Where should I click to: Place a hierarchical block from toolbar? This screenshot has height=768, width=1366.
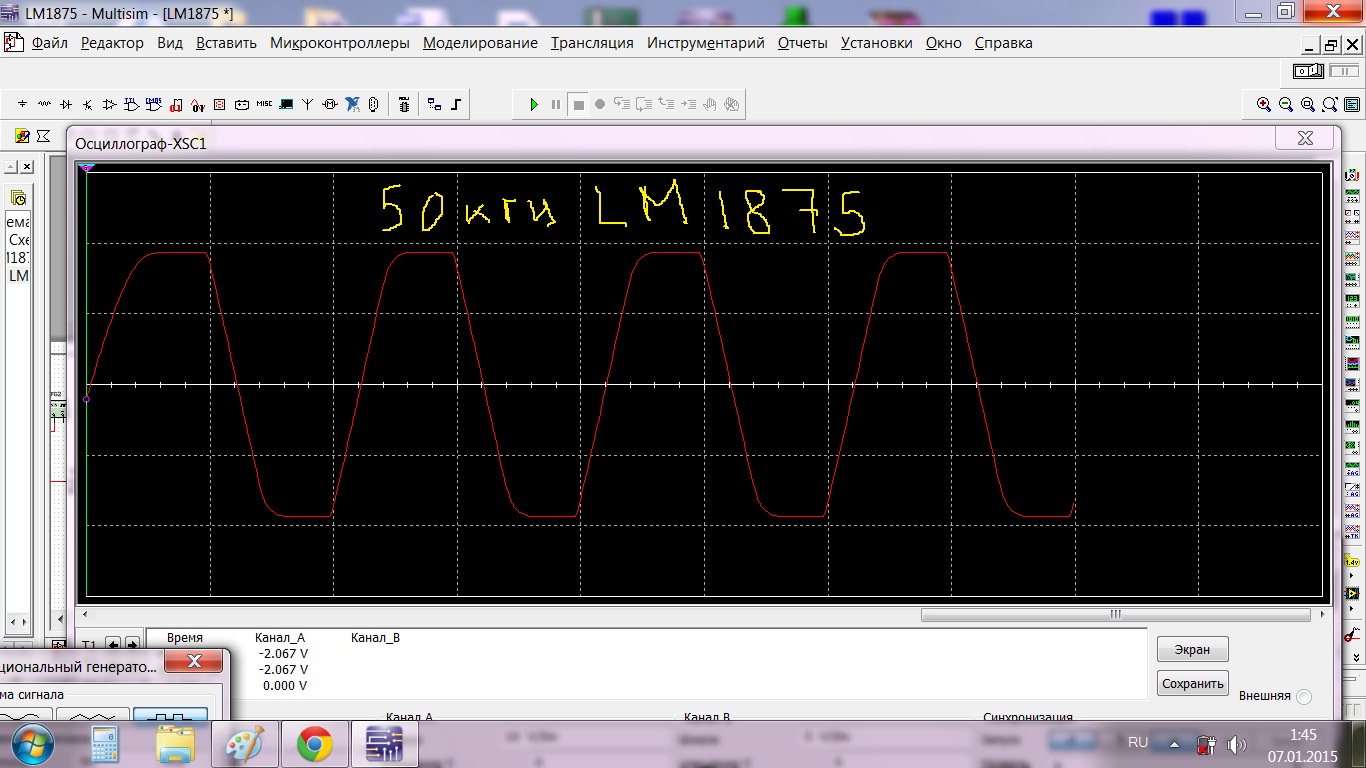[434, 104]
